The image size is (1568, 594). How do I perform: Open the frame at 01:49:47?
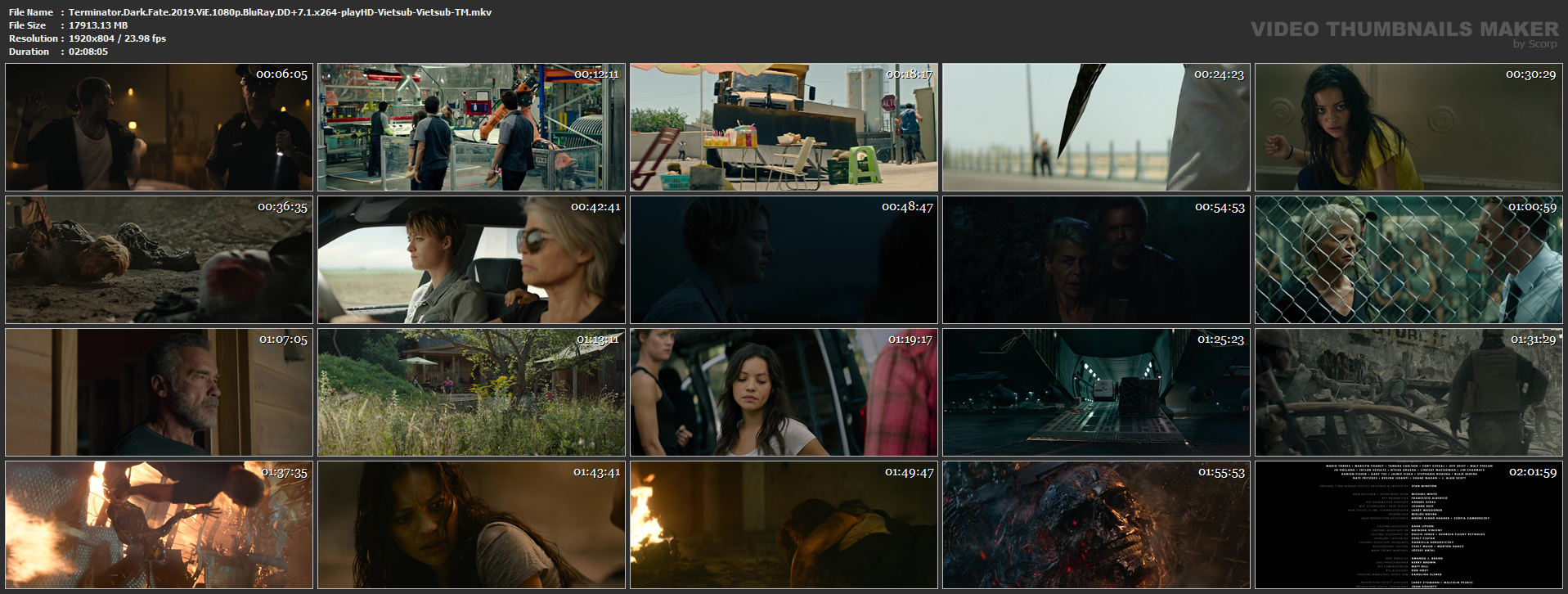tap(784, 525)
